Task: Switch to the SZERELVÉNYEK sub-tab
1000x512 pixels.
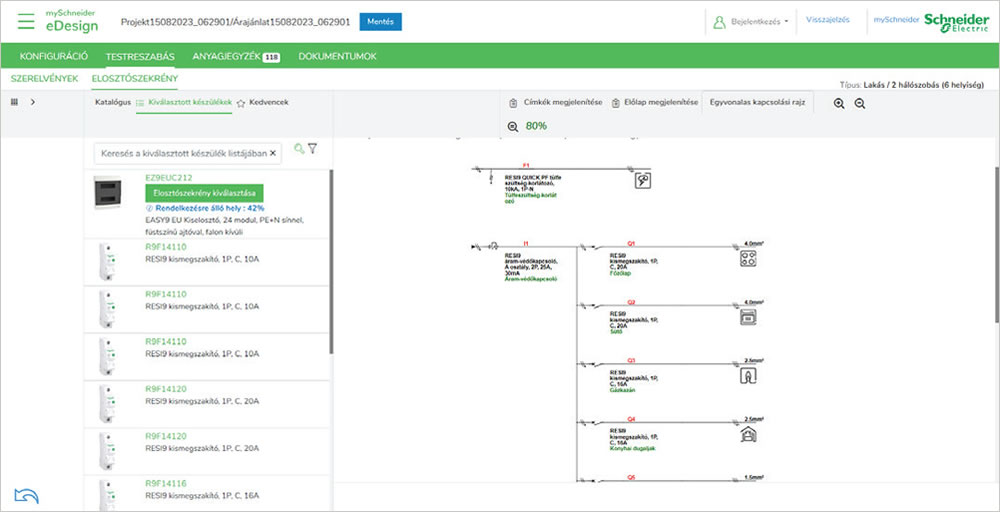Action: point(45,78)
